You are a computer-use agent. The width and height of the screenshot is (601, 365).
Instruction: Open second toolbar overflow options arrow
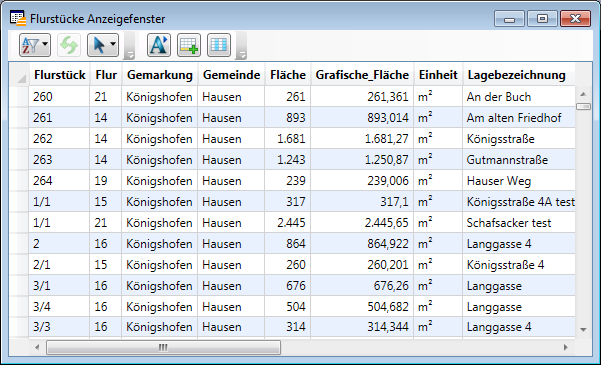click(x=241, y=55)
